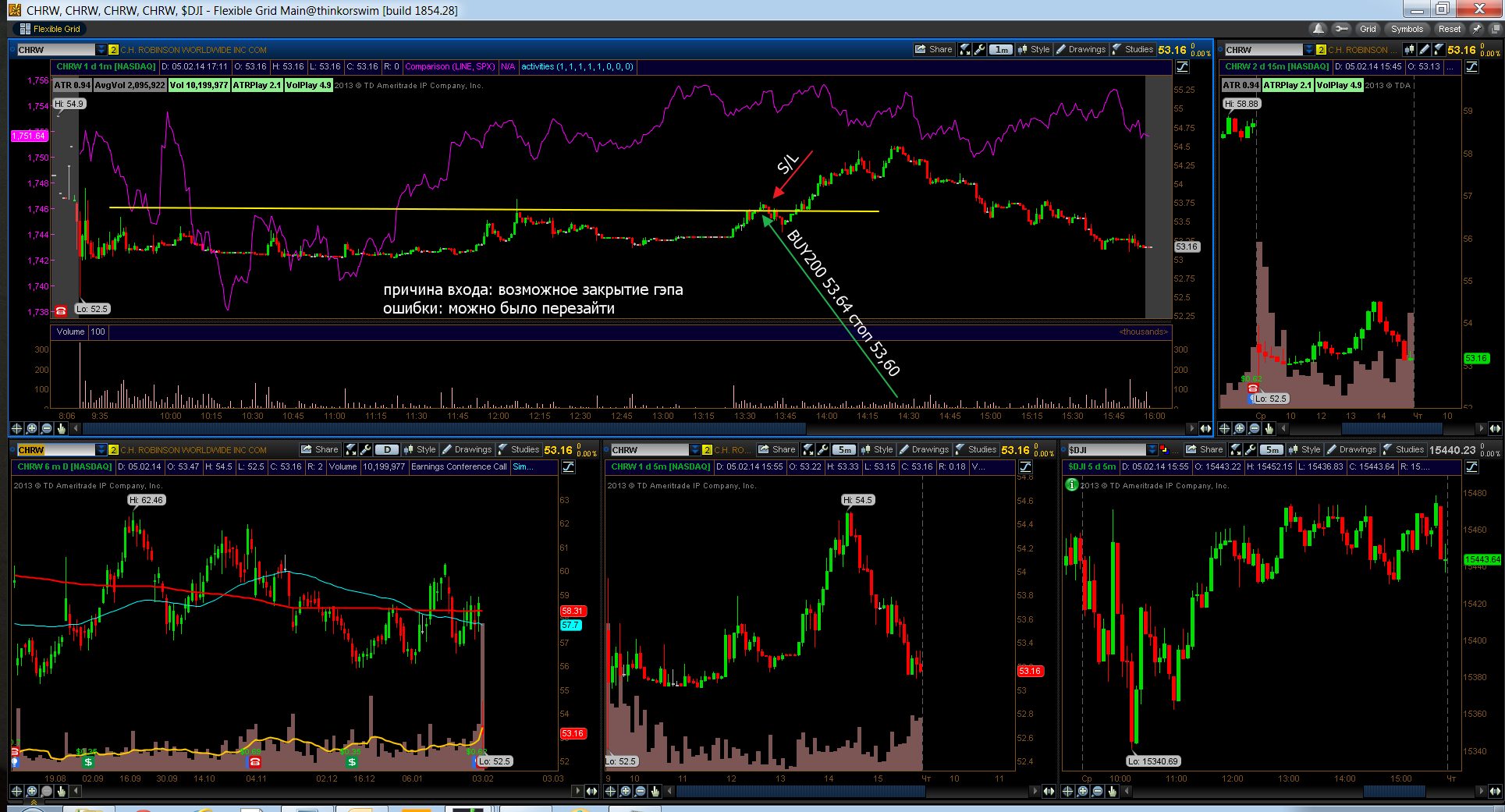The width and height of the screenshot is (1505, 812).
Task: Click multicolor link swatch beside $DJI
Action: click(x=1164, y=450)
